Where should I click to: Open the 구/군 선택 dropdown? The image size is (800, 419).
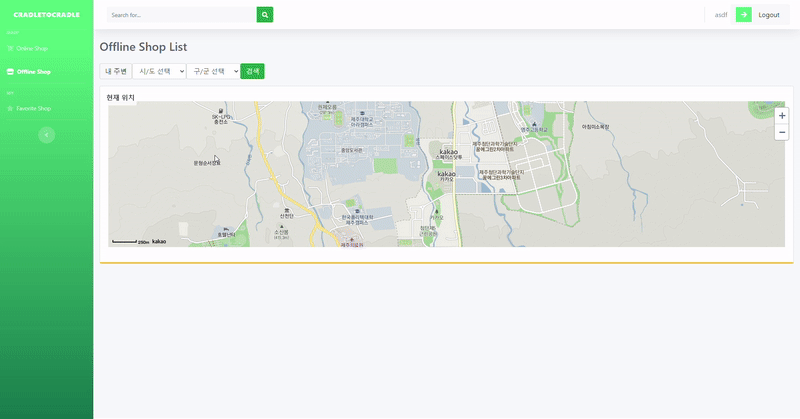pos(213,71)
